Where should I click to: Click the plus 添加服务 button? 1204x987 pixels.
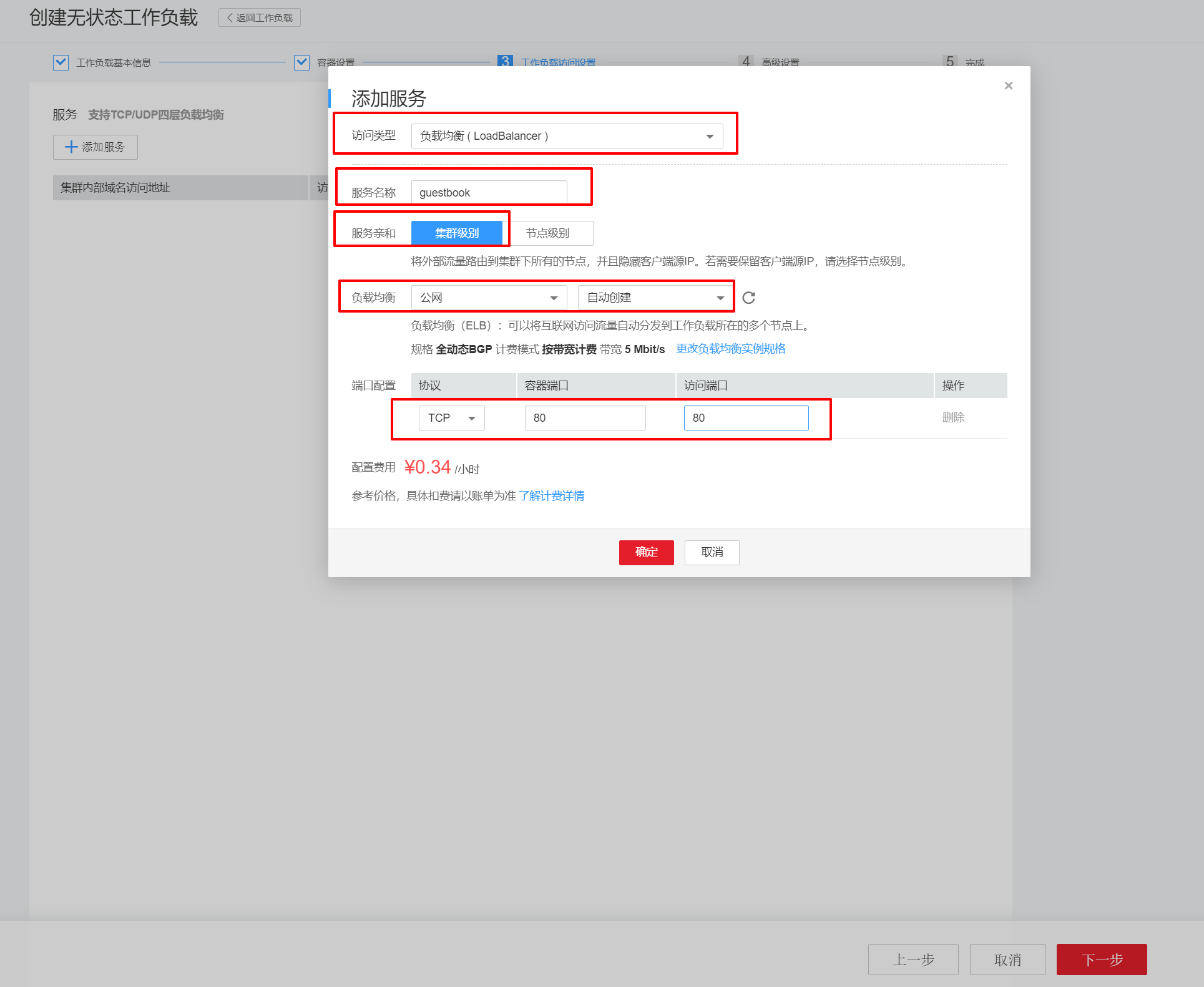(95, 147)
